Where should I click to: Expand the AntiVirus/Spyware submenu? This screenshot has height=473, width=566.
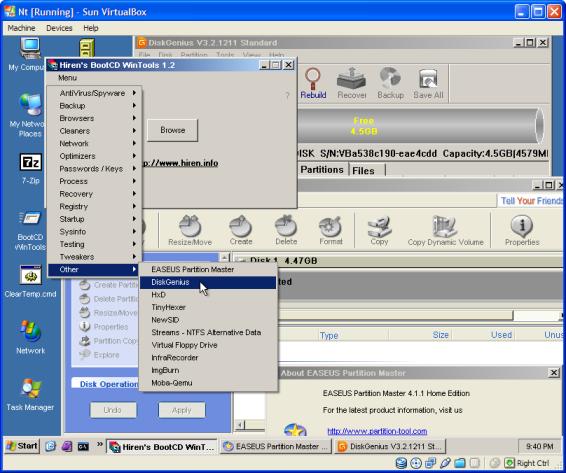(x=93, y=93)
